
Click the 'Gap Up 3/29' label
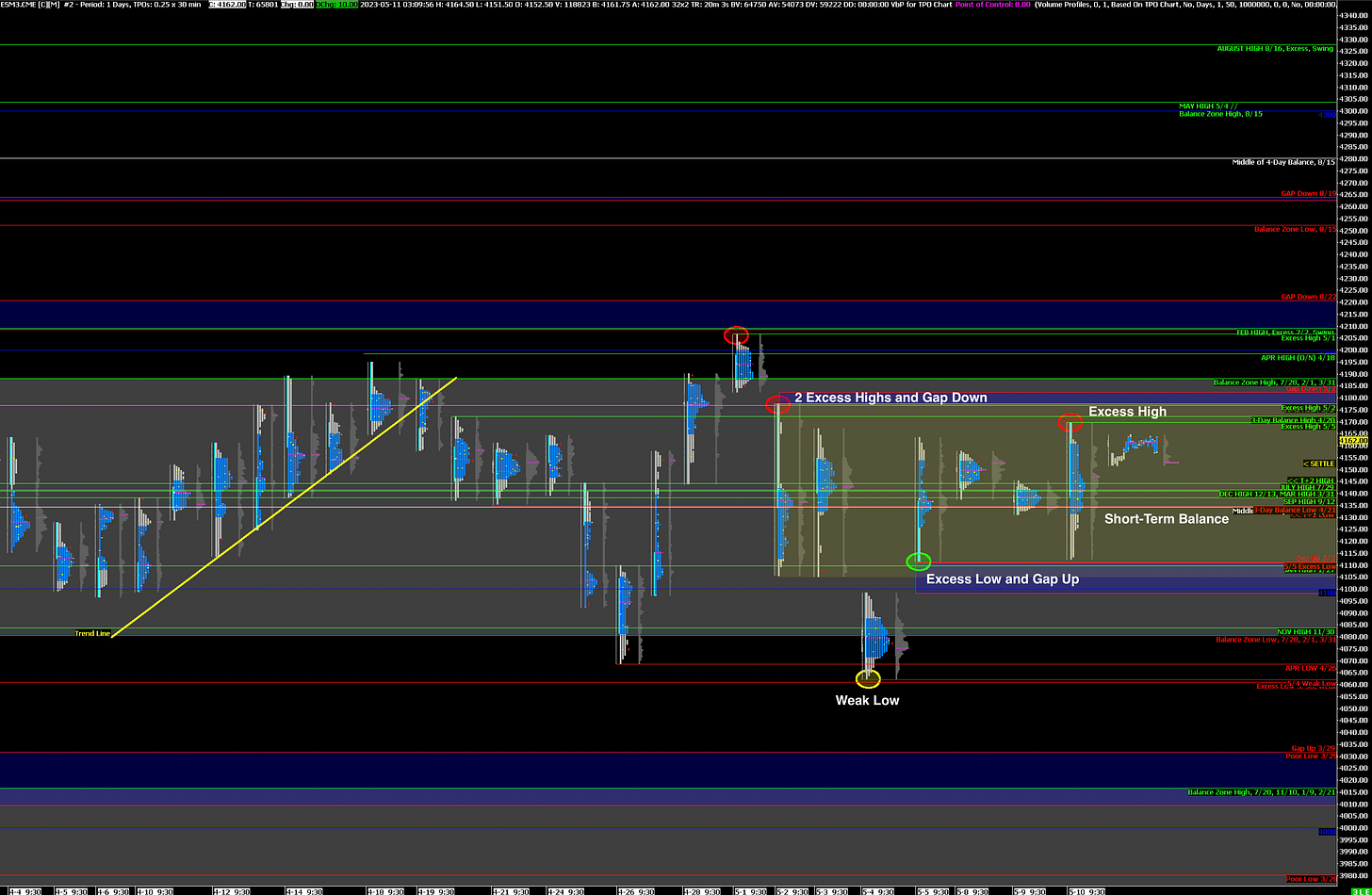[x=1313, y=749]
